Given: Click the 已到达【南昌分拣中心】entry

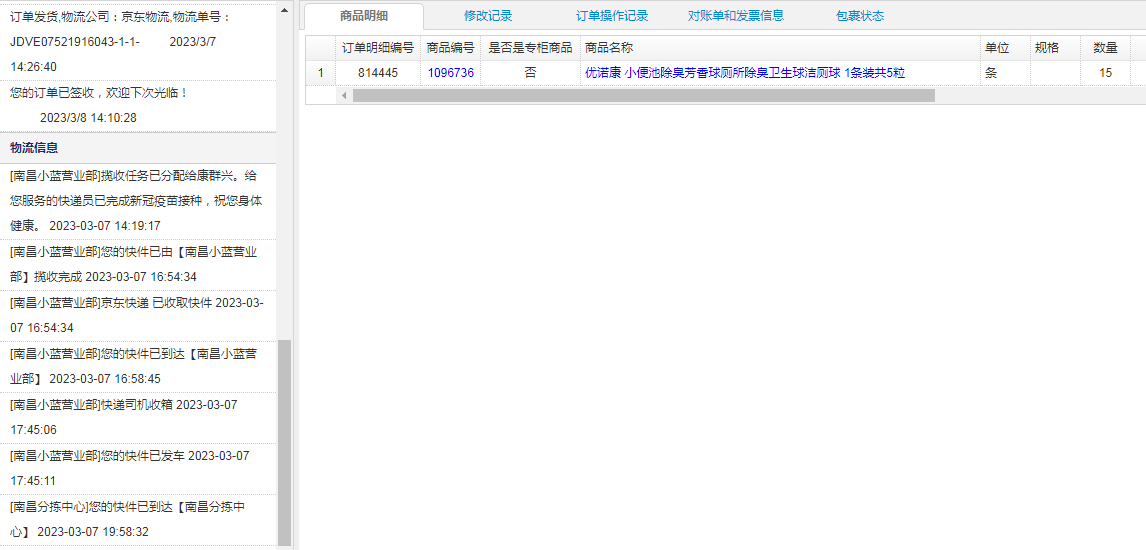Looking at the screenshot, I should 138,520.
